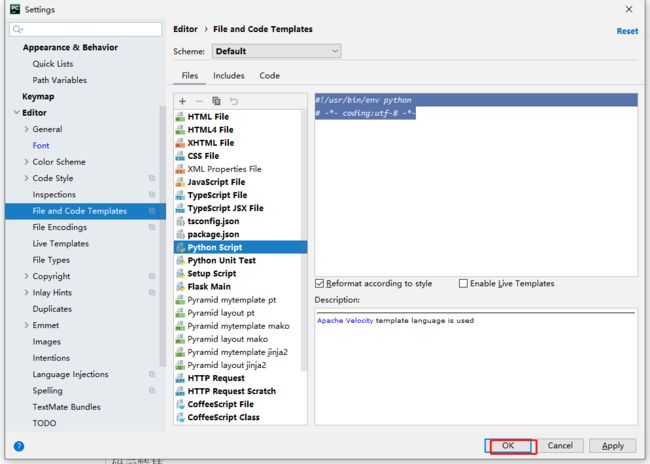This screenshot has width=650, height=464.
Task: Open the Scheme Default dropdown
Action: click(276, 51)
